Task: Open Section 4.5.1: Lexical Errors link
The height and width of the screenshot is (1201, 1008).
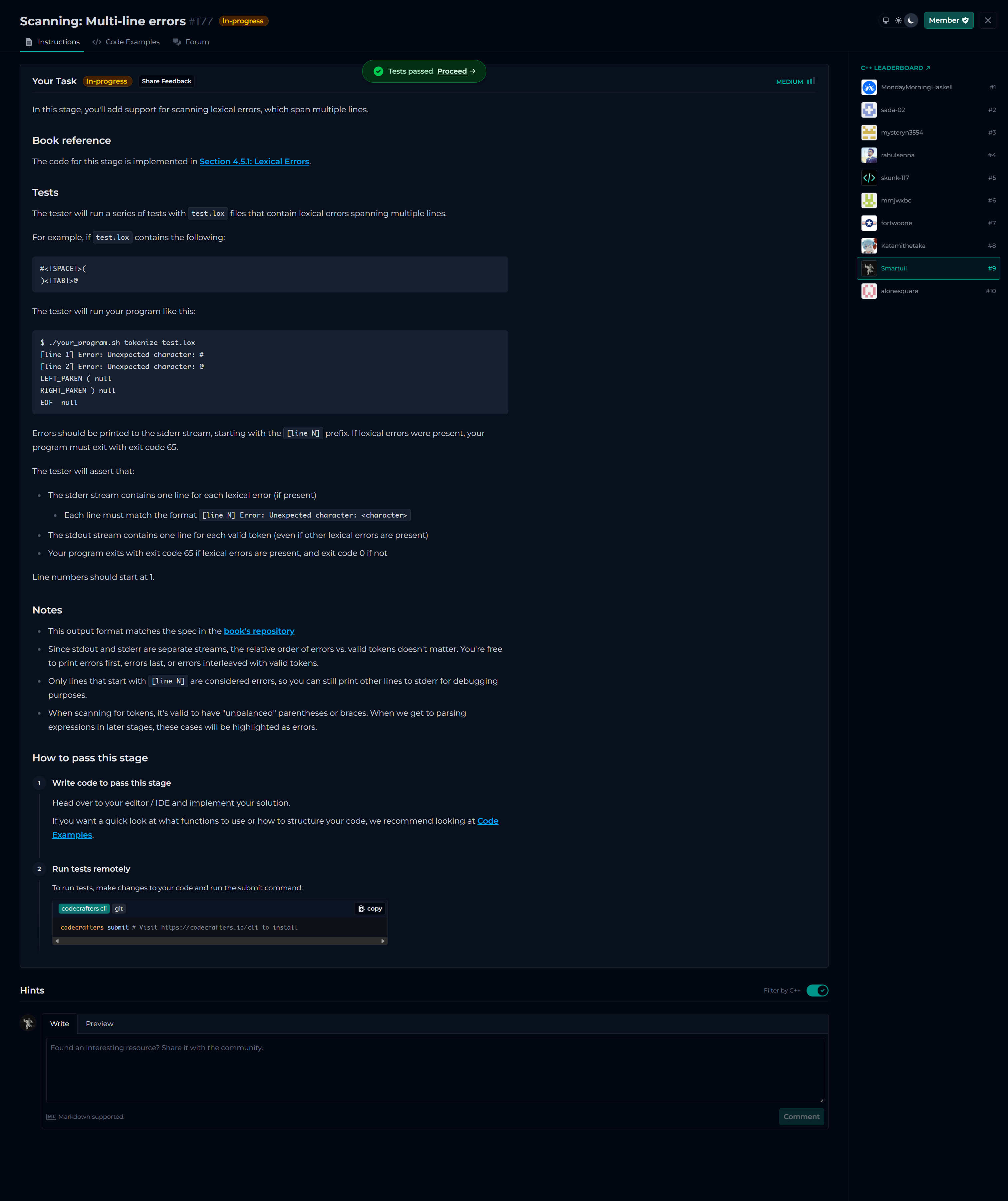Action: pyautogui.click(x=254, y=162)
